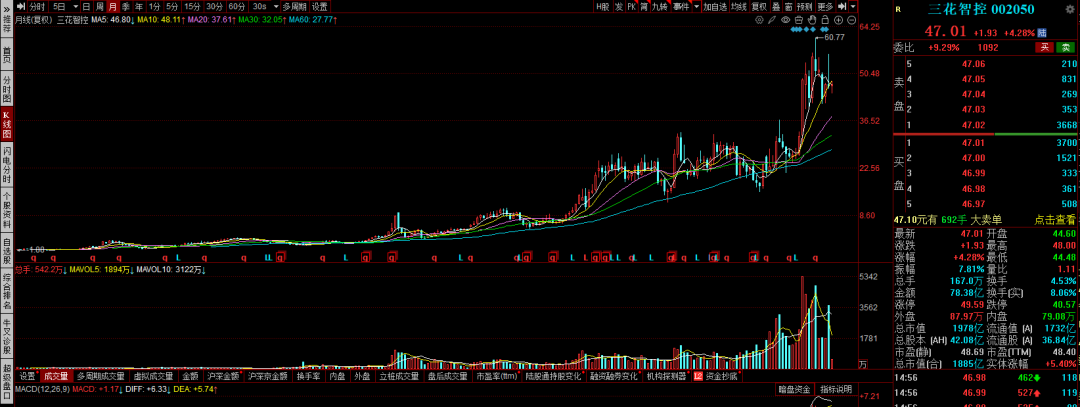Click the yellow R margin badge
This screenshot has width=1080, height=407.
(x=897, y=10)
